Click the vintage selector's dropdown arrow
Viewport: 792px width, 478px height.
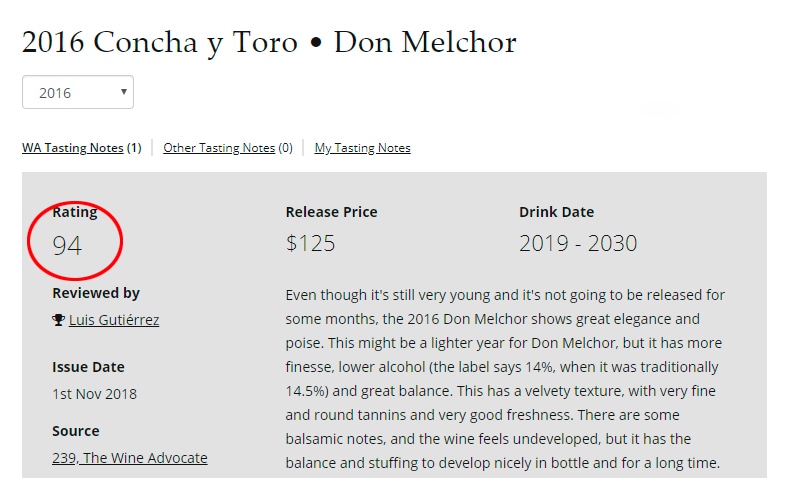[x=124, y=92]
